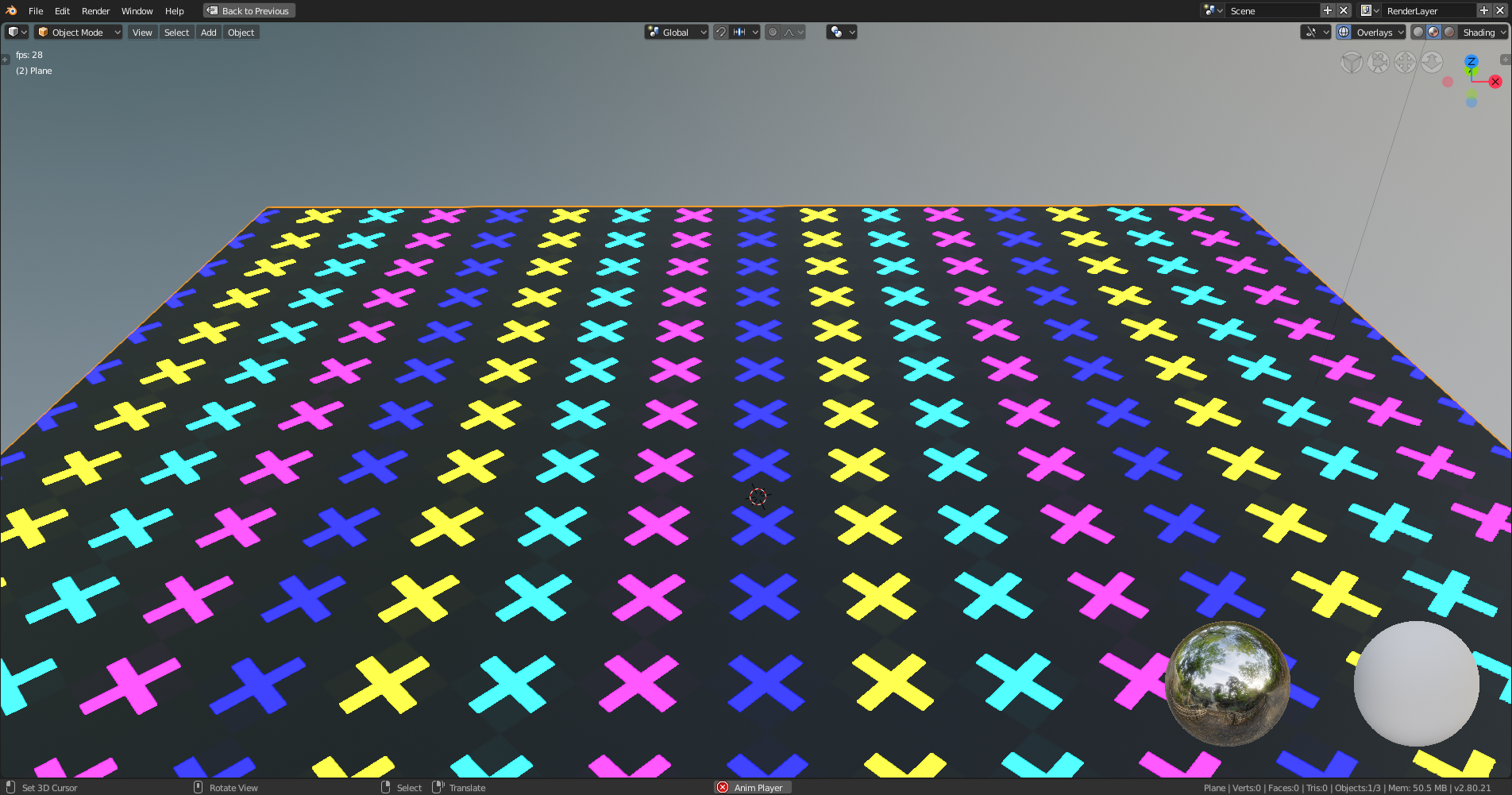Delete the current scene
The image size is (1512, 795).
coord(1344,10)
